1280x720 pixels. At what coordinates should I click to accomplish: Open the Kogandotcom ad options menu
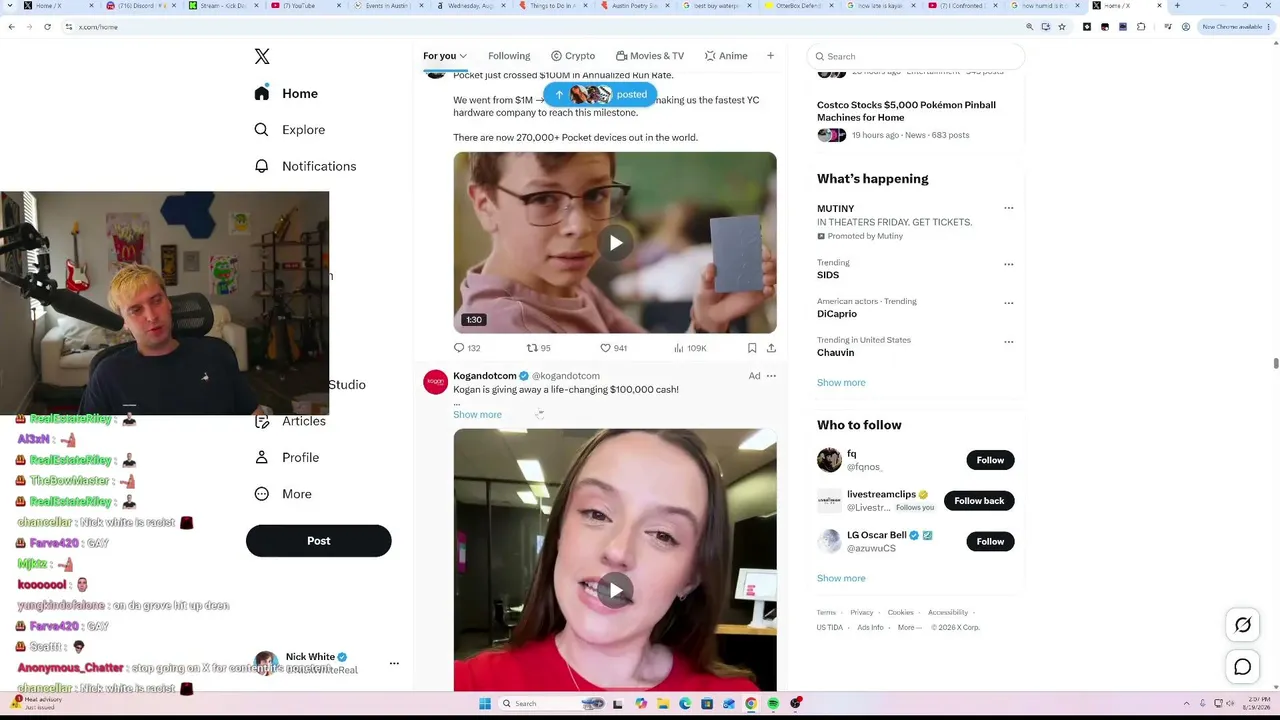click(771, 376)
